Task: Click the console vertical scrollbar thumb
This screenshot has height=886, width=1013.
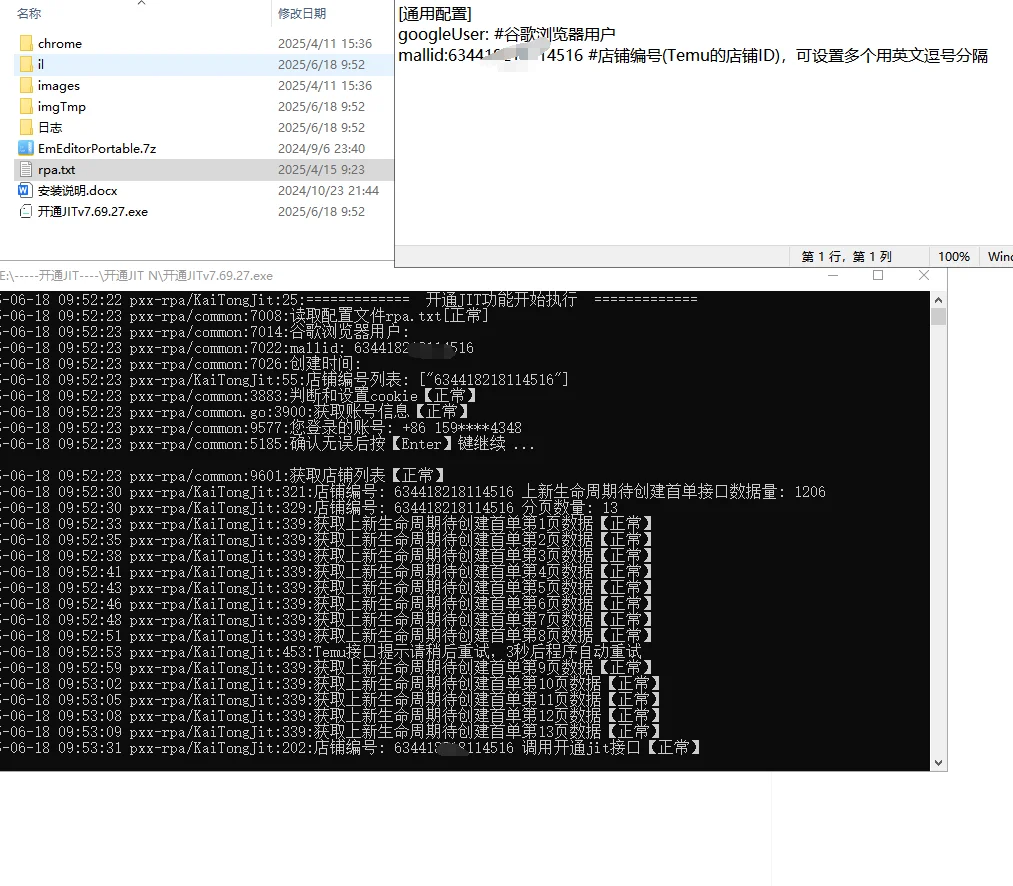Action: [x=939, y=317]
